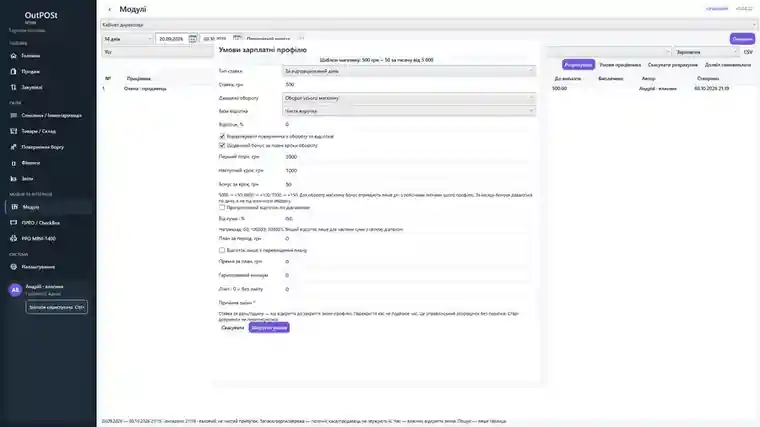Click the purple save conditions button

(x=269, y=328)
